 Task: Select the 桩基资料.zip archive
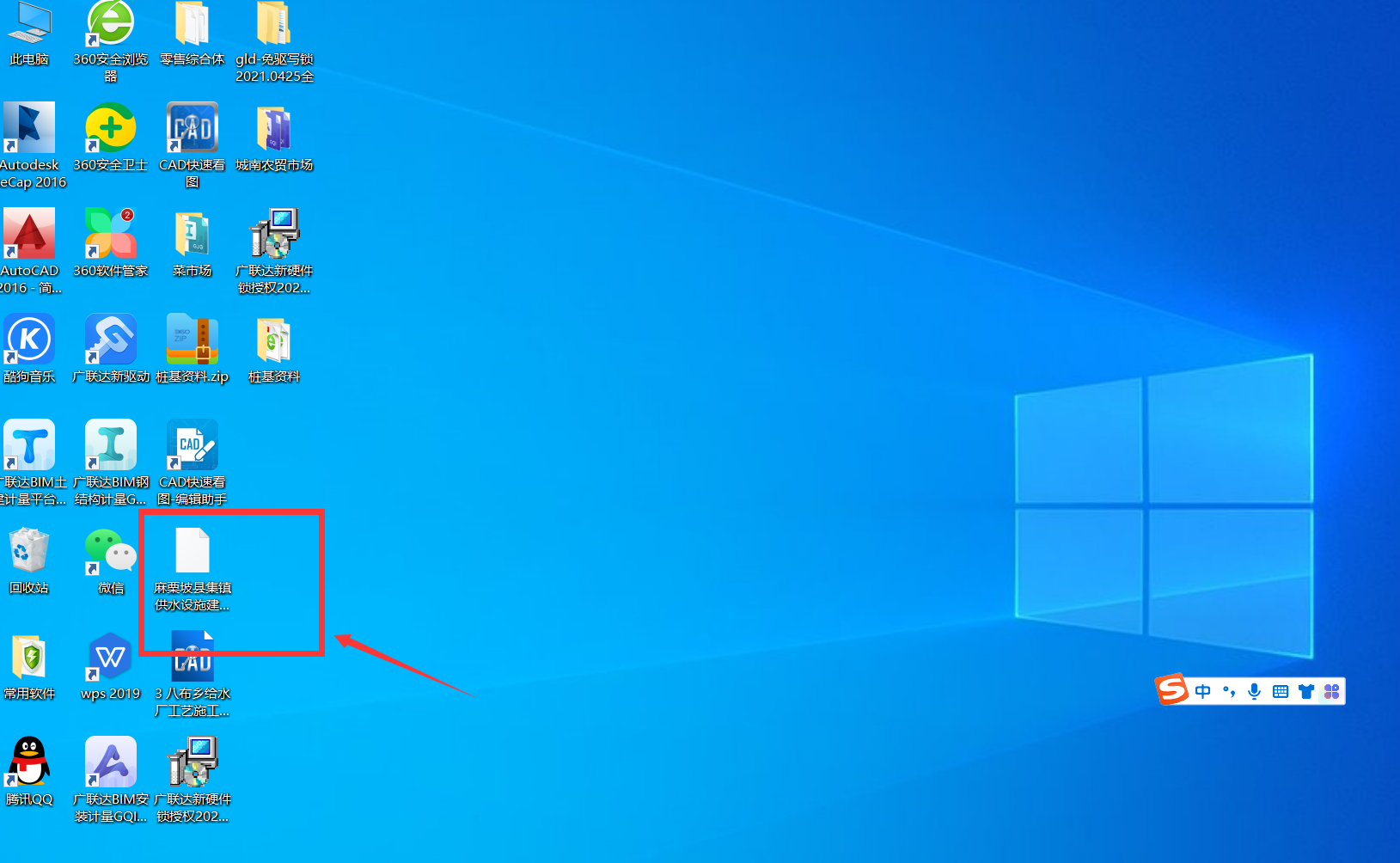[x=193, y=349]
